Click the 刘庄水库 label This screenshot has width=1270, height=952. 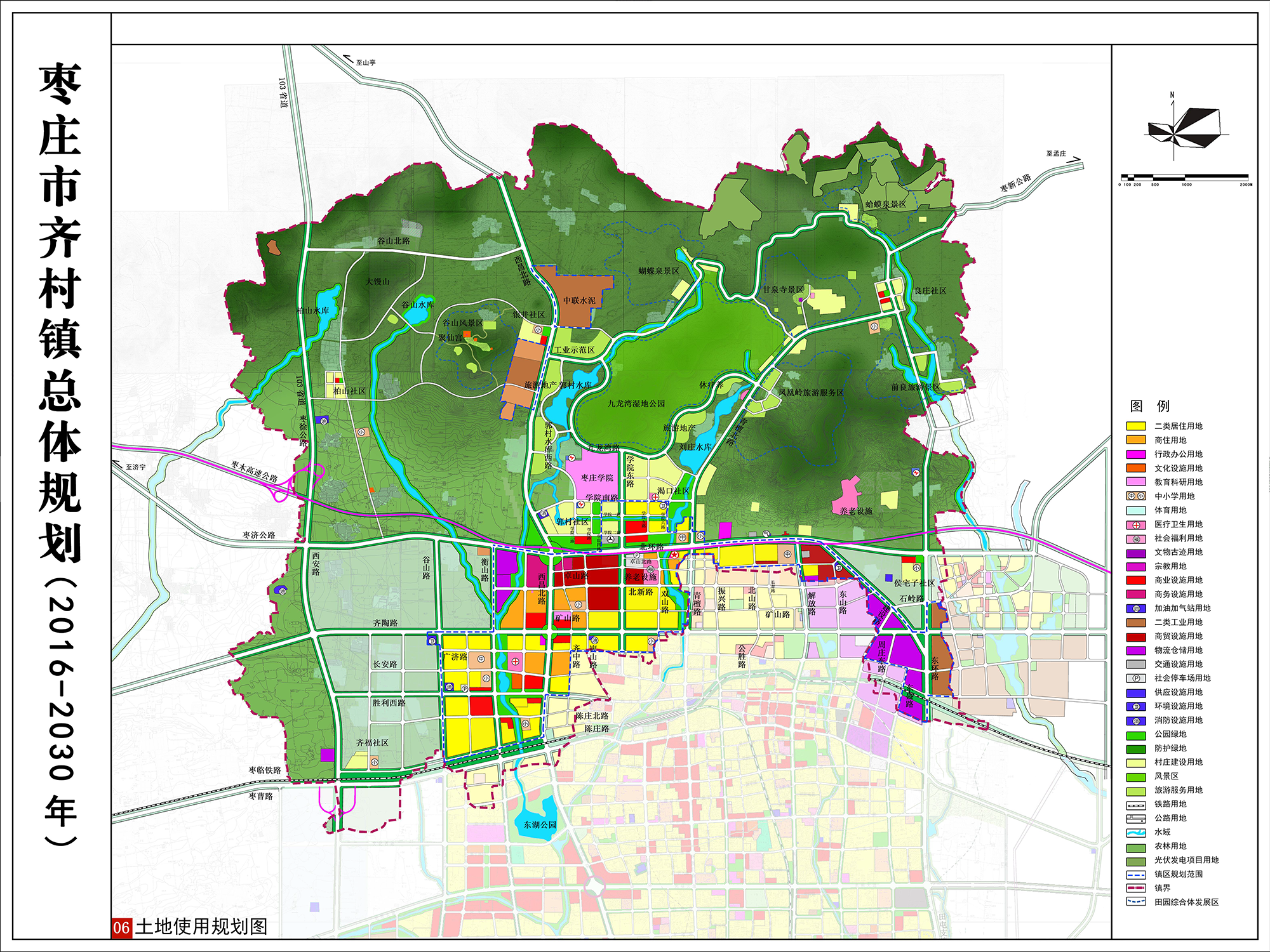696,447
